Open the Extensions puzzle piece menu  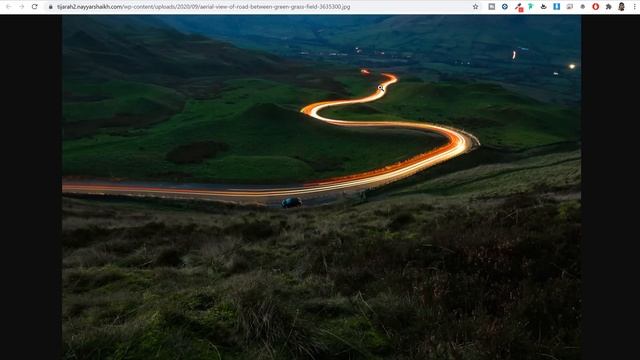609,7
